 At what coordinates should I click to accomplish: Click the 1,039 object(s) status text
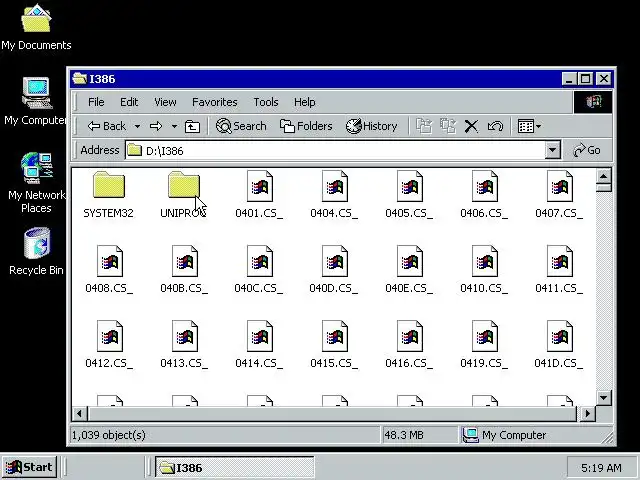click(x=109, y=435)
